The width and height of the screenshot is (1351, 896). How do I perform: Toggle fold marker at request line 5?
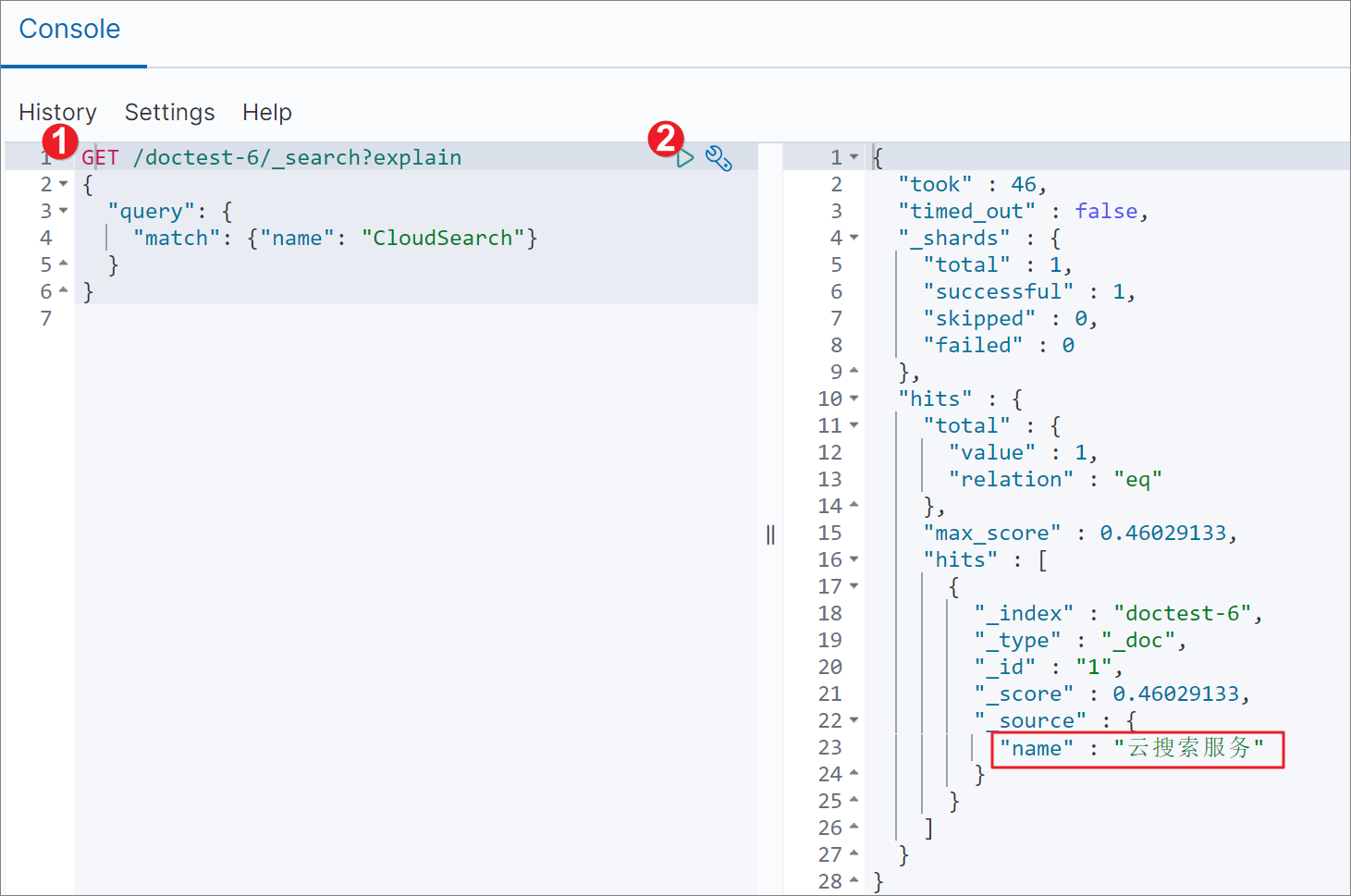click(63, 264)
